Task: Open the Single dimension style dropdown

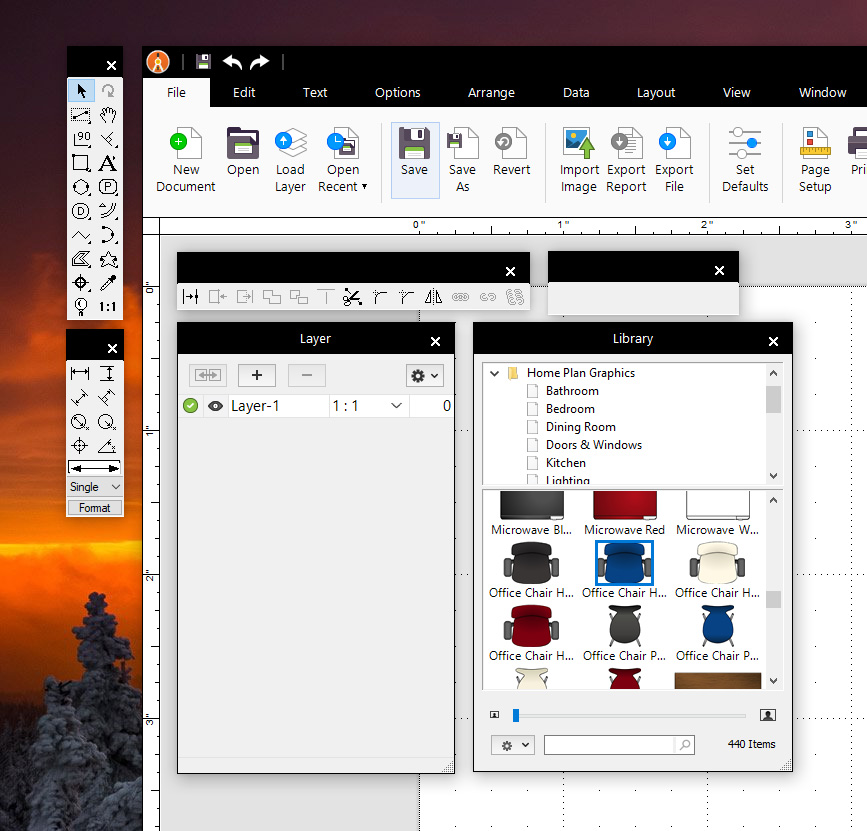Action: point(95,487)
